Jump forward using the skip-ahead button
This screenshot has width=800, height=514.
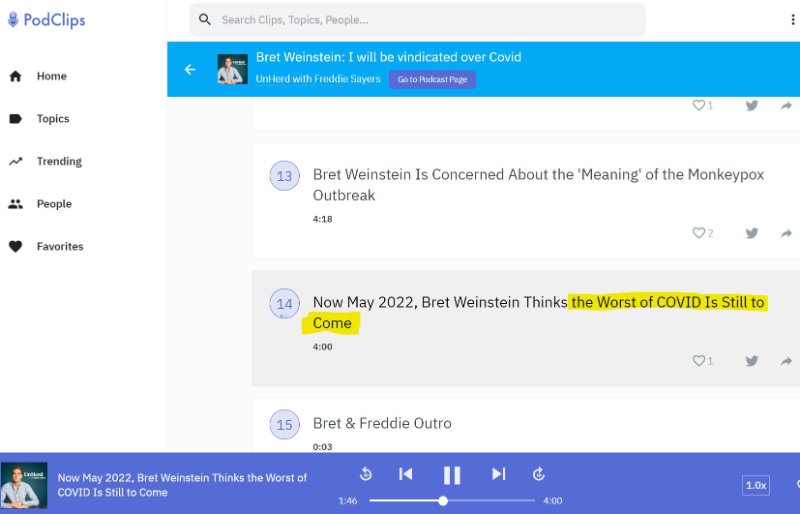pos(539,474)
